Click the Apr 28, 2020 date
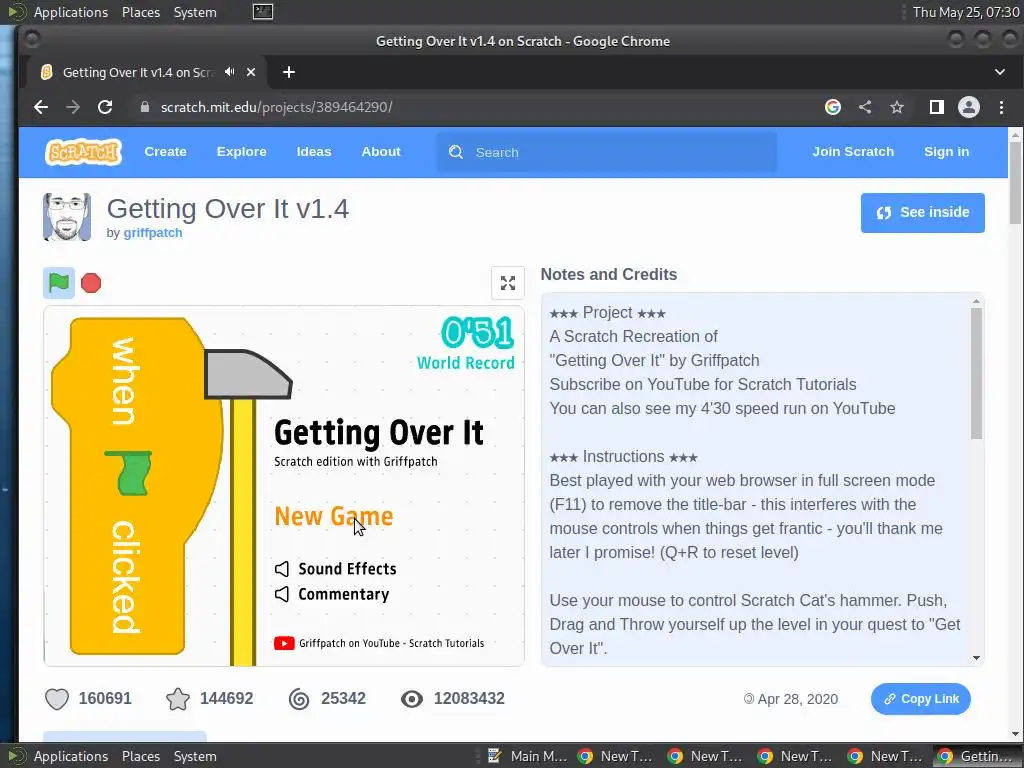 pos(791,699)
